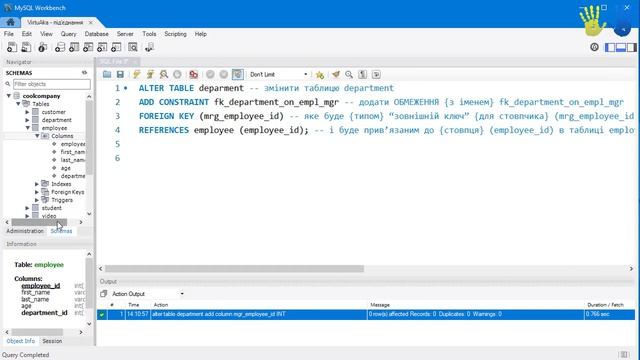
Task: Save the script to file
Action: [x=120, y=74]
